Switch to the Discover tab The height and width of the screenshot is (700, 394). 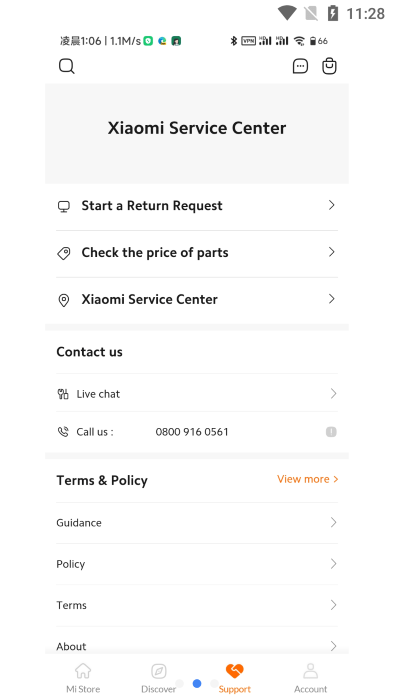158,678
